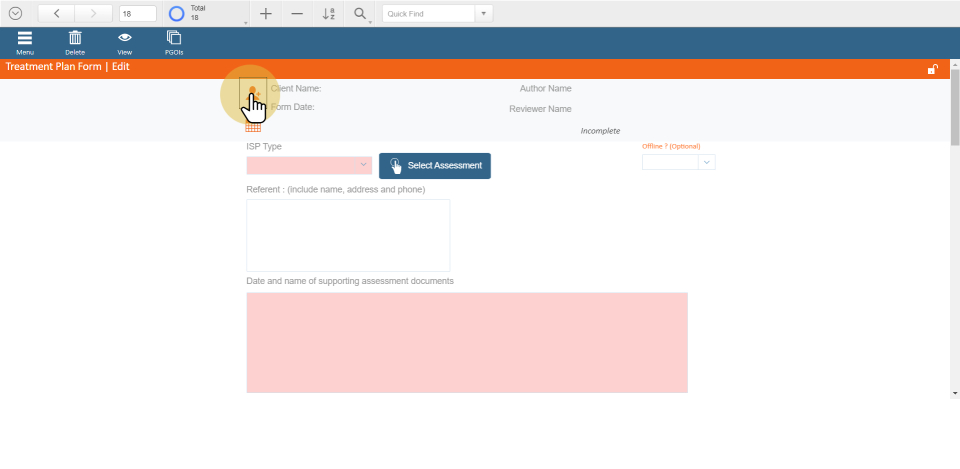The image size is (960, 469).
Task: Open the circled chevron menu at top-left
Action: pos(15,14)
